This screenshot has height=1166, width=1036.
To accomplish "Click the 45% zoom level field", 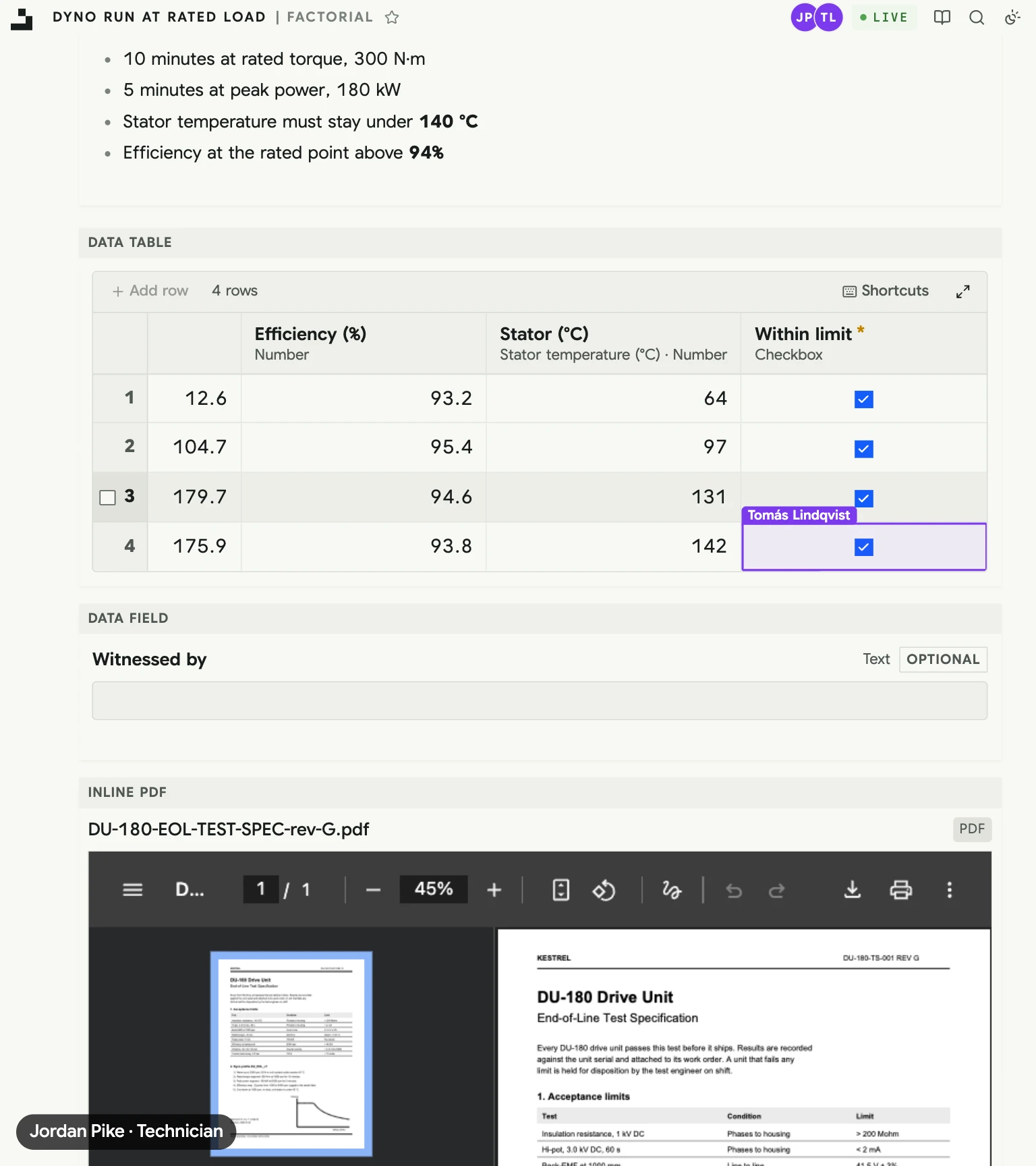I will (434, 889).
